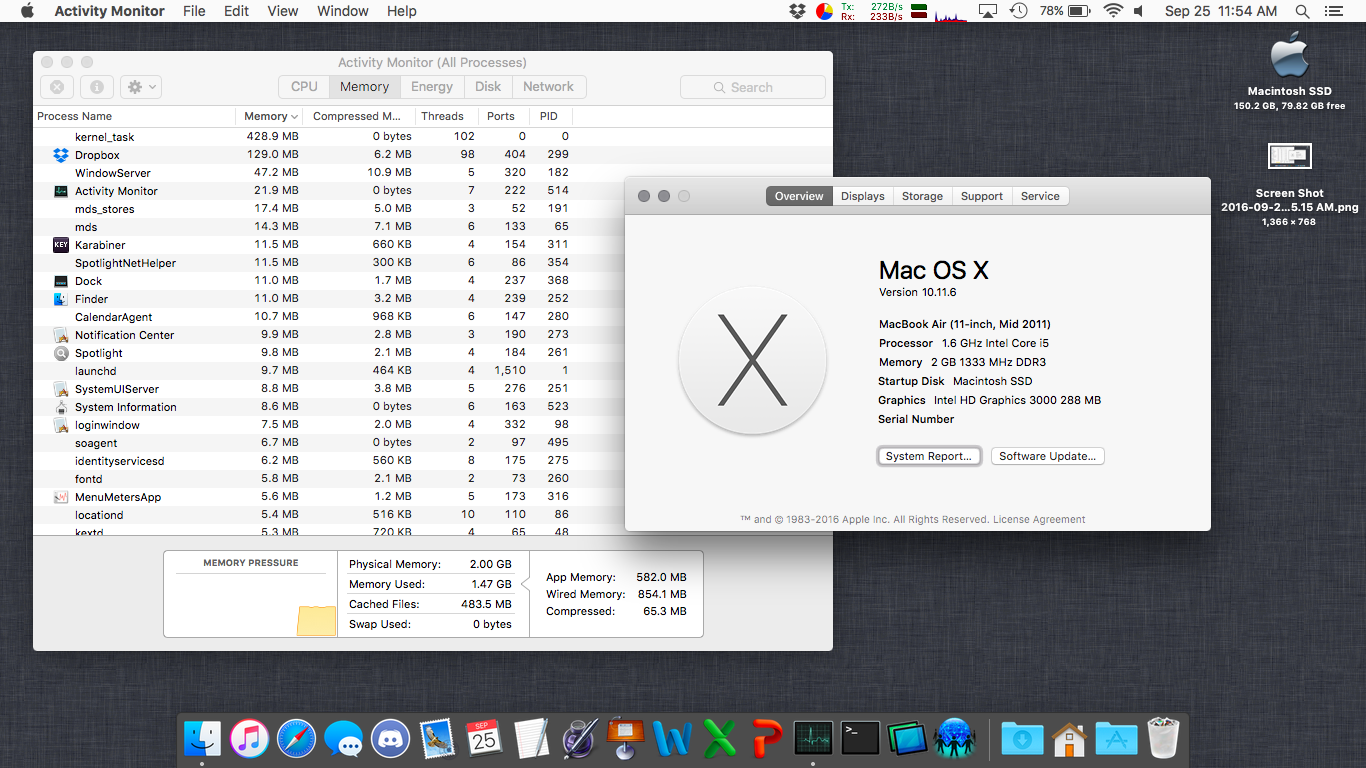The image size is (1366, 768).
Task: Switch to the Displays tab in About This Mac
Action: [x=862, y=196]
